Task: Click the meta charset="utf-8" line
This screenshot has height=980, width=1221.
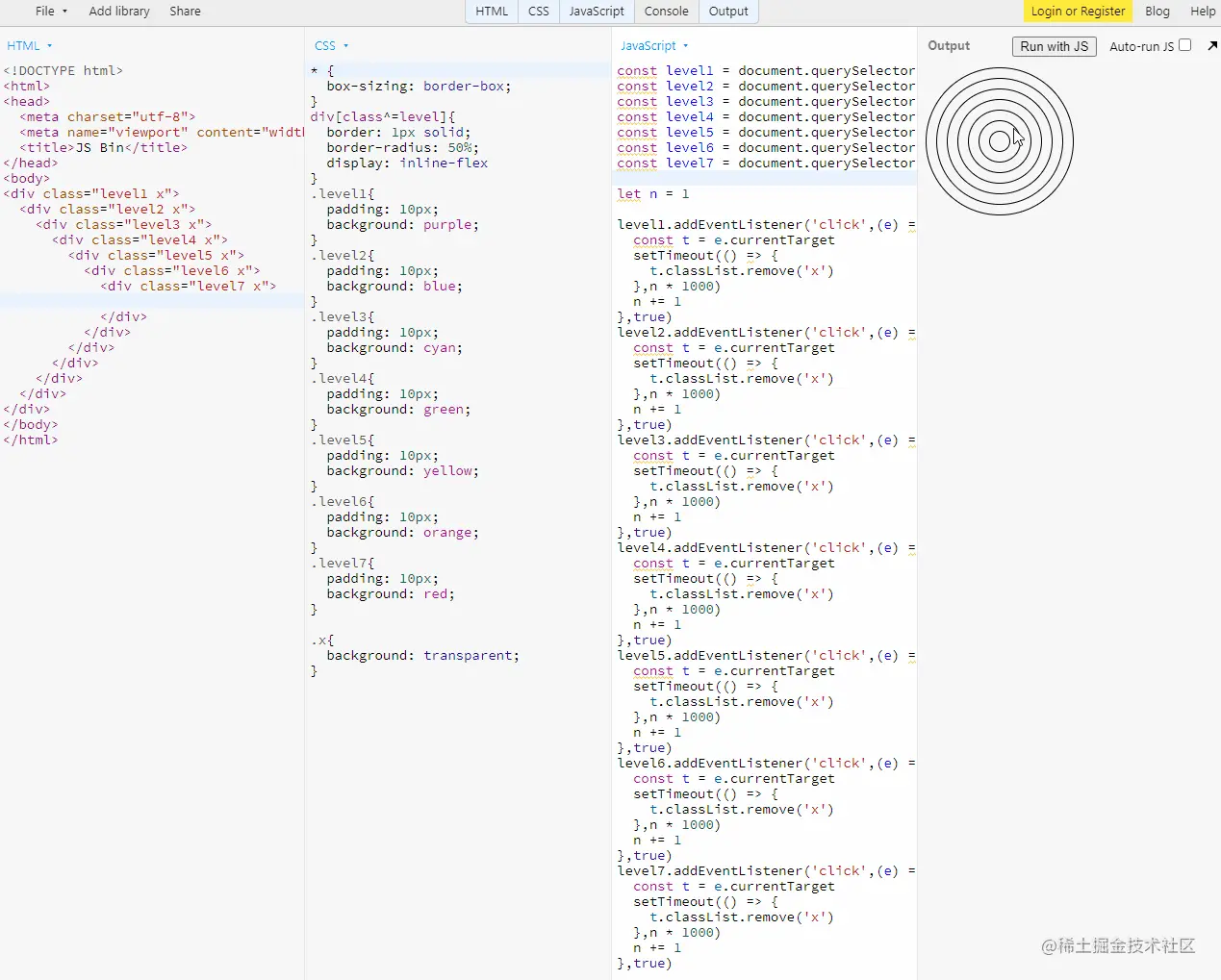Action: click(107, 117)
